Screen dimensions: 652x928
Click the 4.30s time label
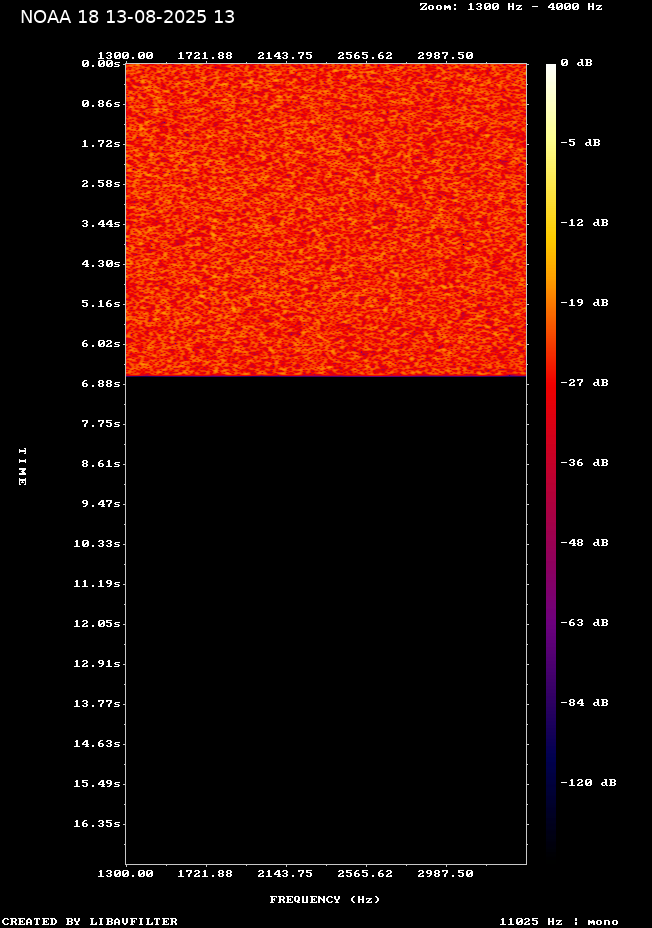pos(101,264)
